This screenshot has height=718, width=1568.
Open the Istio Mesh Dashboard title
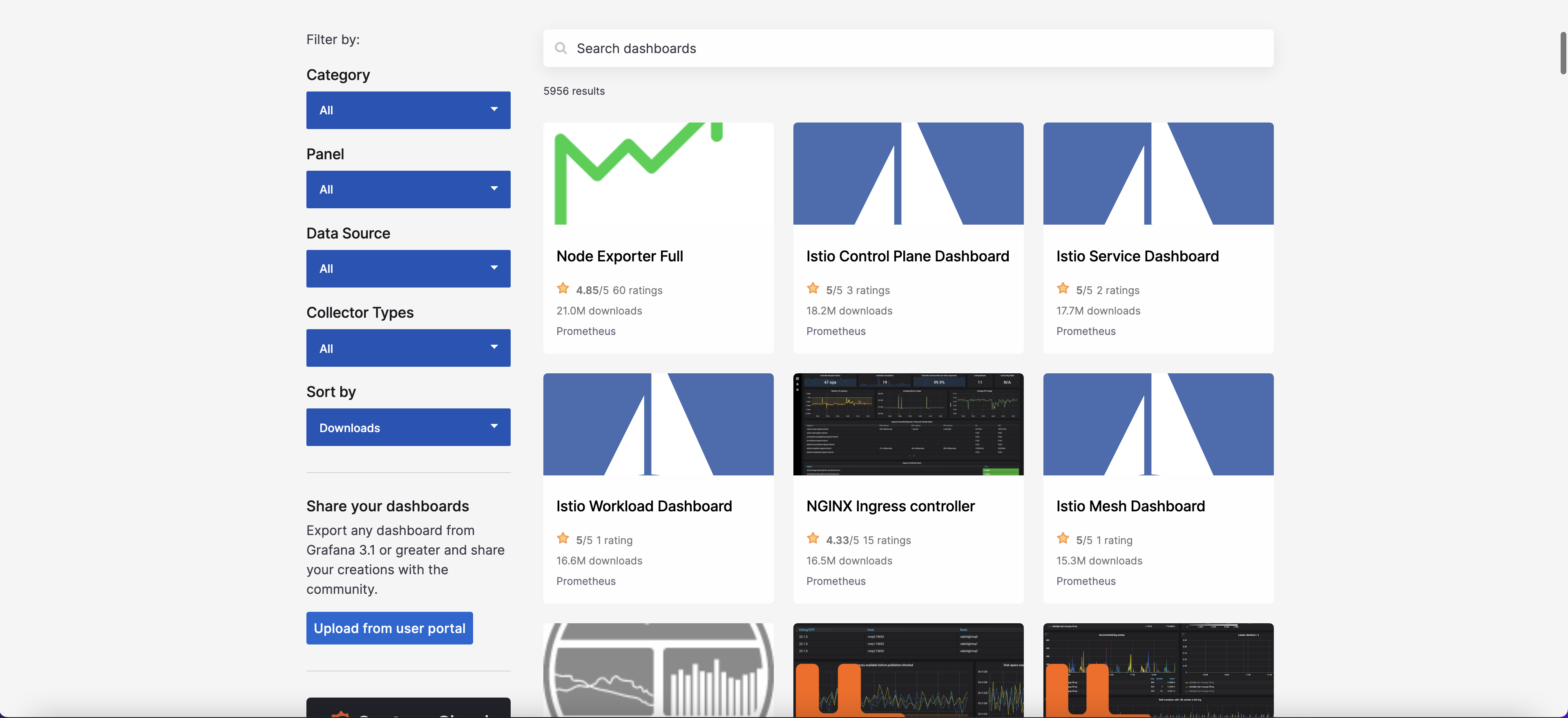1130,506
